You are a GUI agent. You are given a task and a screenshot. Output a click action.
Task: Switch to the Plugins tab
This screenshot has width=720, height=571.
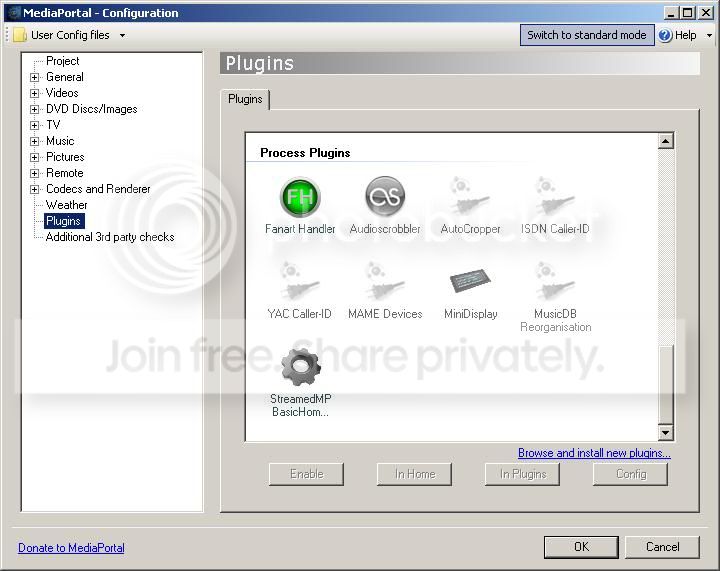coord(245,99)
